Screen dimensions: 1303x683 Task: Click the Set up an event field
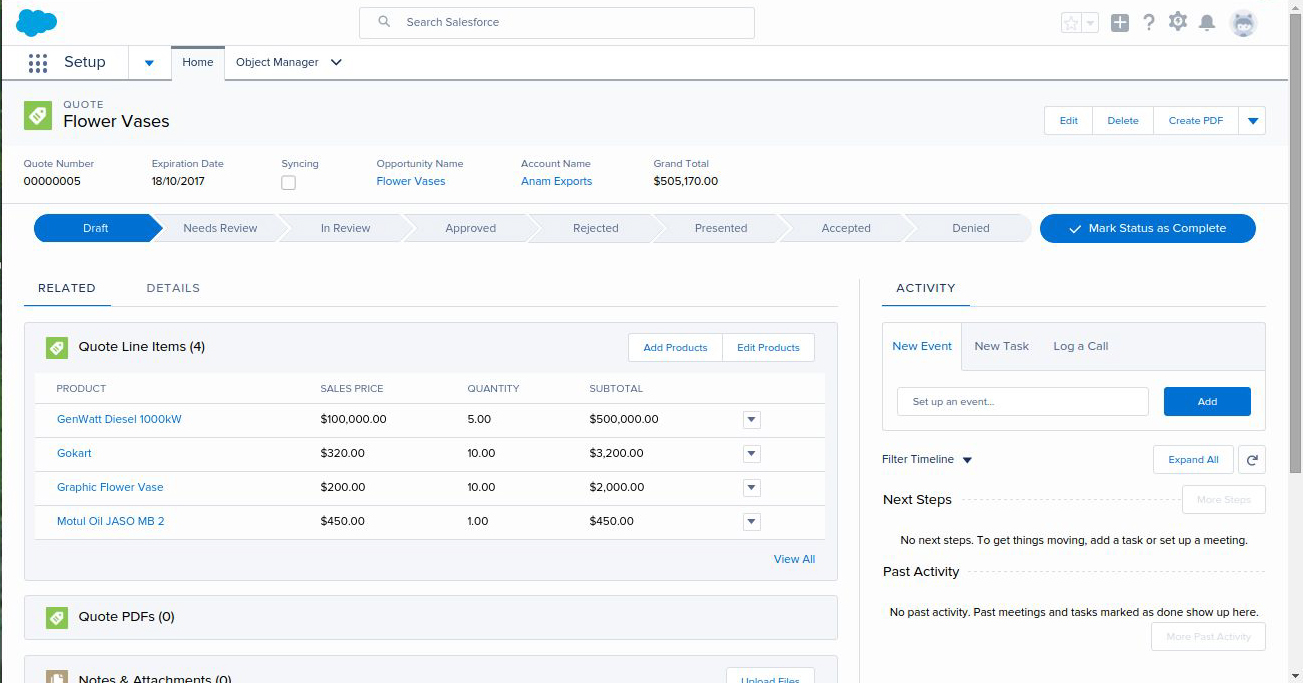(1023, 401)
